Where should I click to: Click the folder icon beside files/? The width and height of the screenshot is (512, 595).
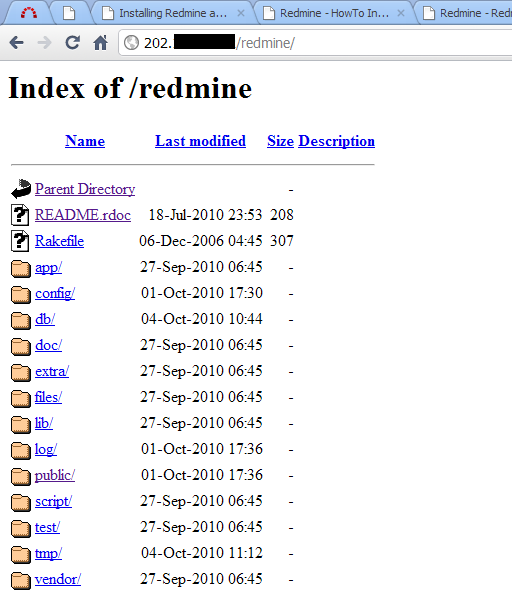(x=21, y=399)
